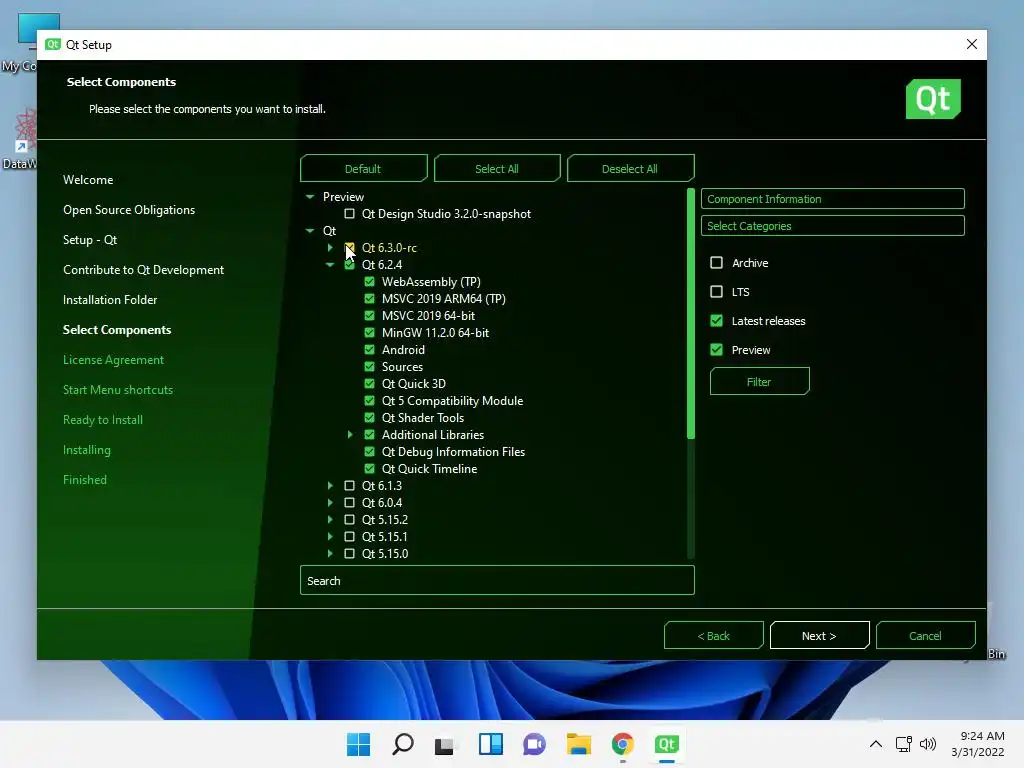Viewport: 1024px width, 768px height.
Task: Open taskbar Search
Action: coord(402,744)
